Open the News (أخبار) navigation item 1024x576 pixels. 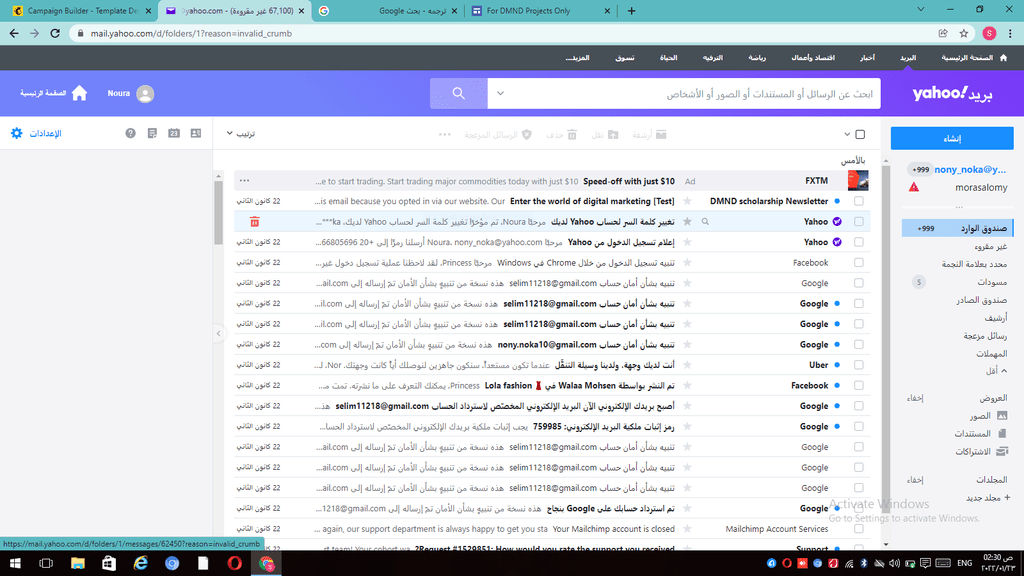point(867,58)
